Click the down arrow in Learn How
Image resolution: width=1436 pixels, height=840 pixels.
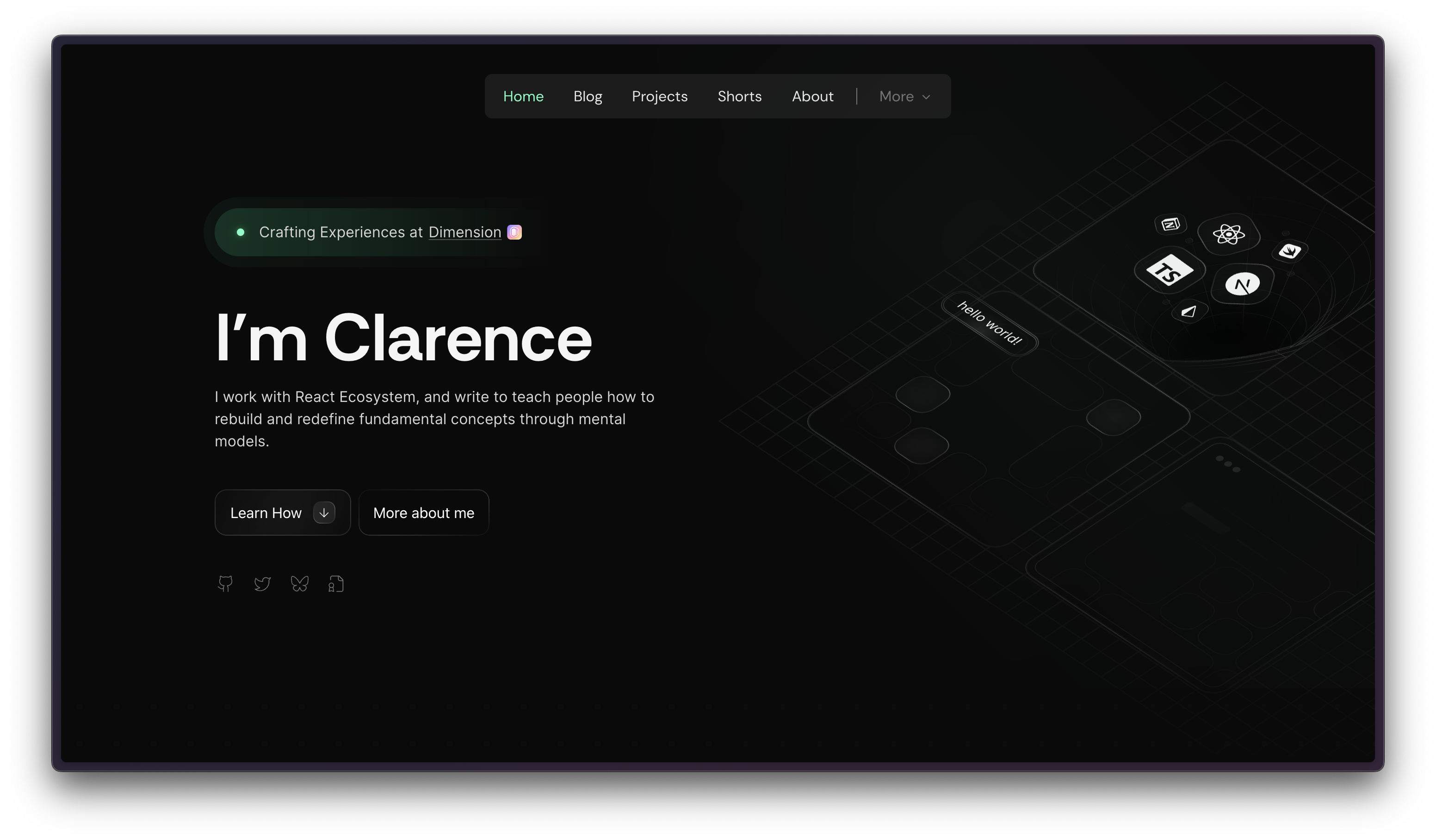(x=324, y=513)
